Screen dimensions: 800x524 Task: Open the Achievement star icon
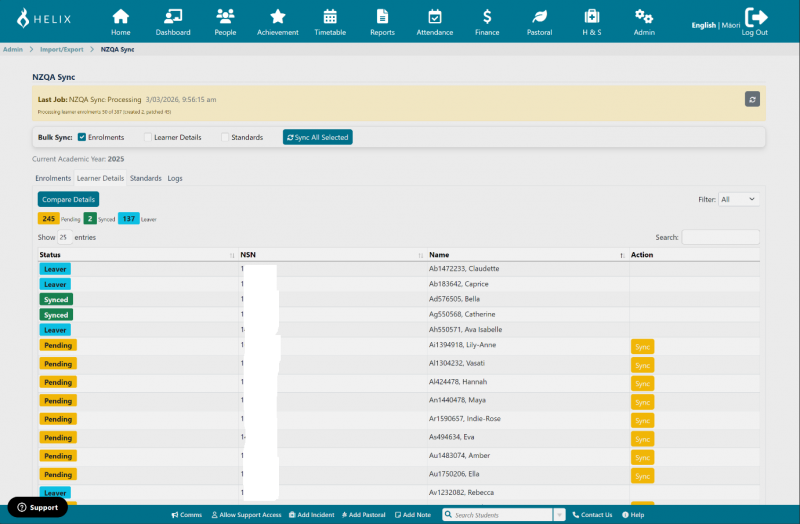(277, 17)
